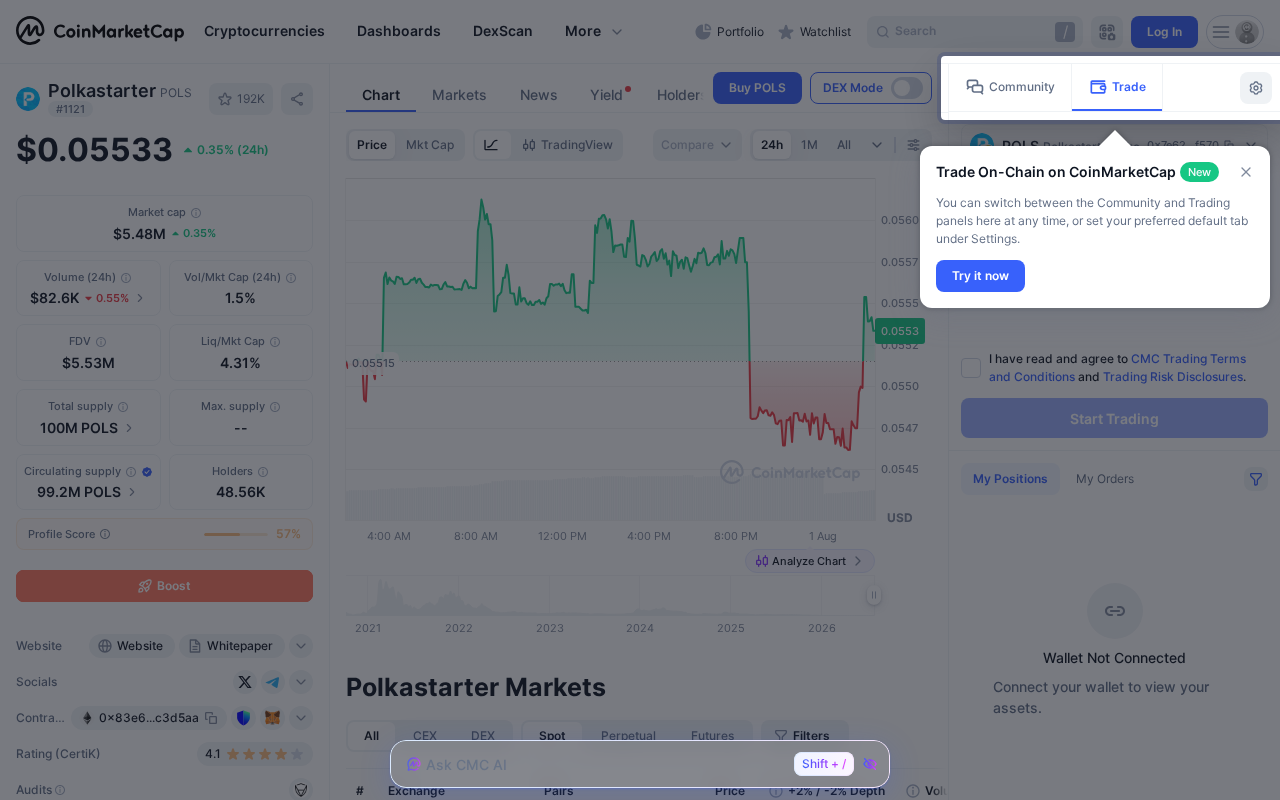Click the Profile Score info icon
Screen dimensions: 1280x800
click(x=105, y=535)
